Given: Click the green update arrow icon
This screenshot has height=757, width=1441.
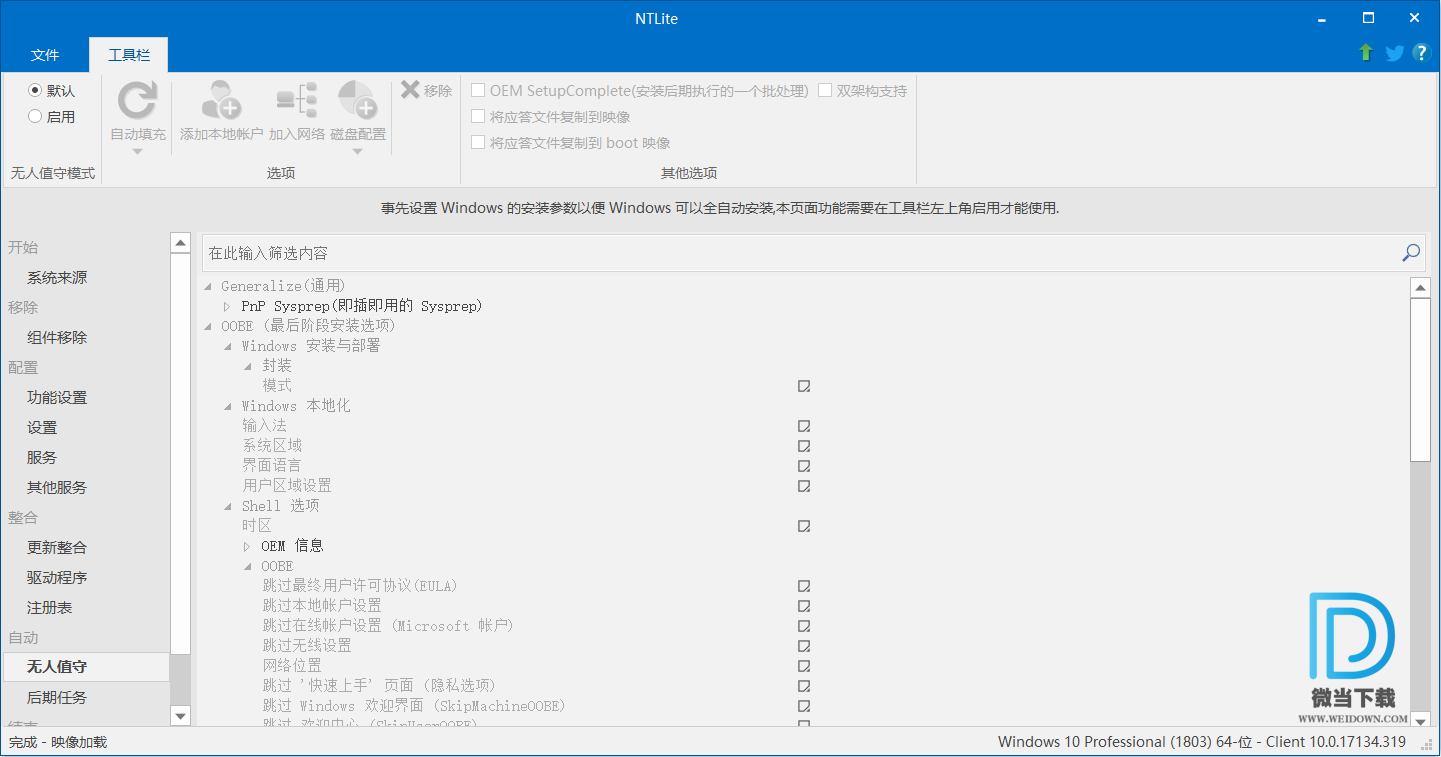Looking at the screenshot, I should click(x=1366, y=52).
